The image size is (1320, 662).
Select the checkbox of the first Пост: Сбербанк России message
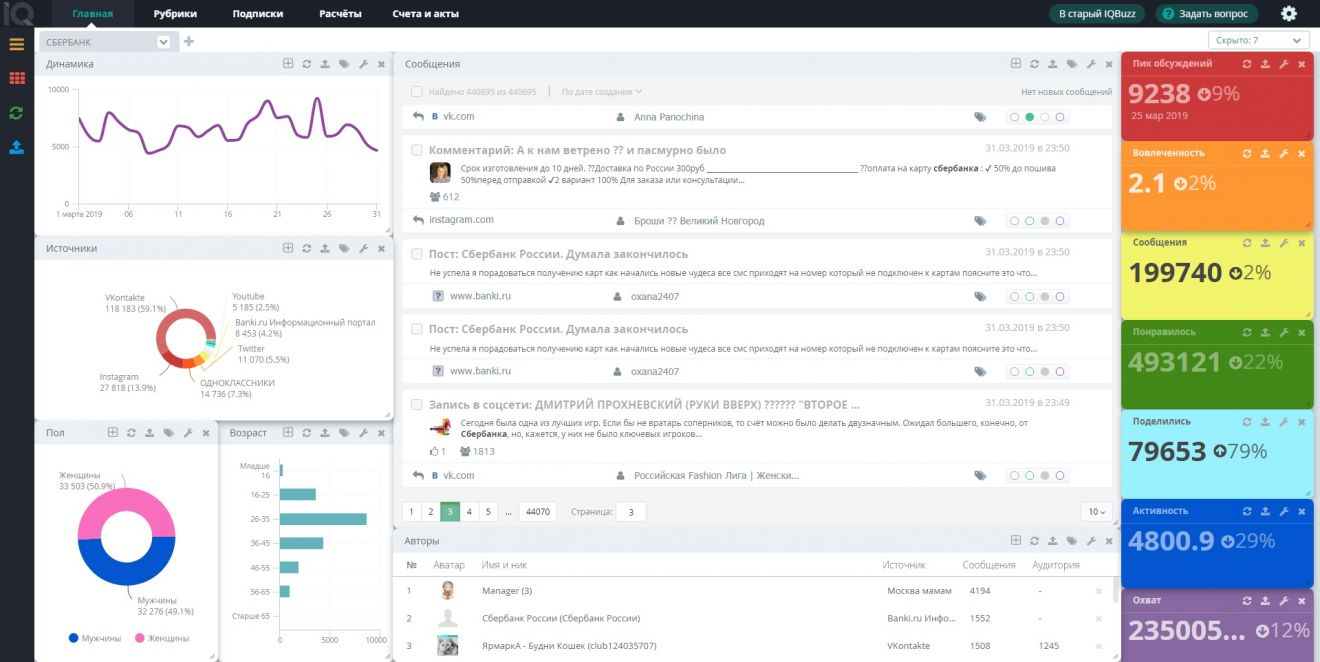[417, 254]
